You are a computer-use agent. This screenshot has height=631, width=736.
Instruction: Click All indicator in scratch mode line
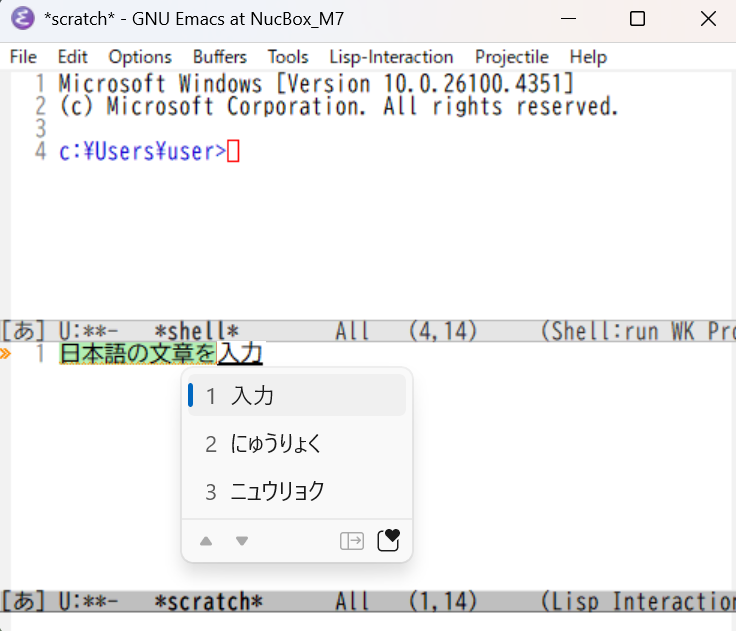[353, 602]
